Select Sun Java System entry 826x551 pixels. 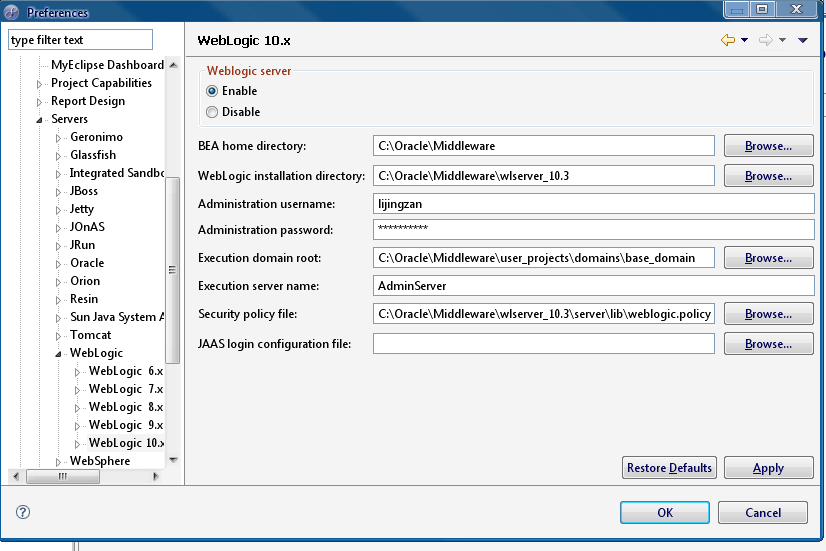117,317
